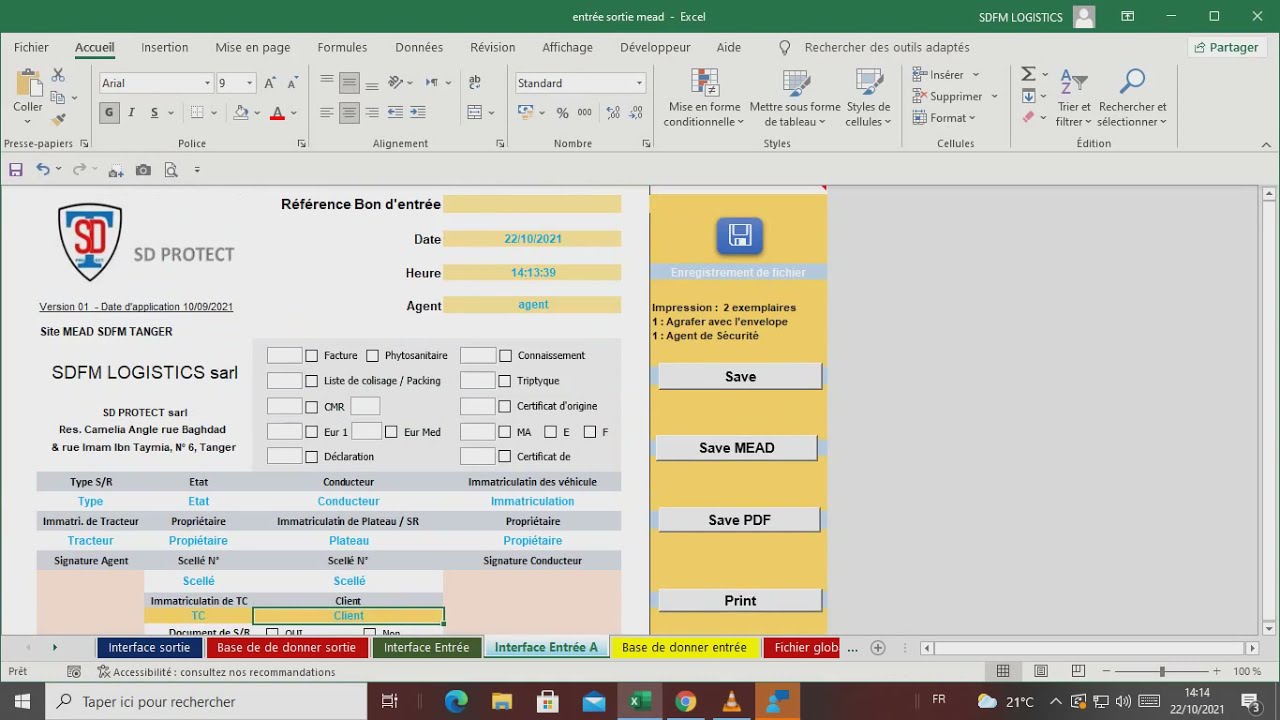
Task: Open print preview icon in quick access toolbar
Action: click(x=170, y=170)
